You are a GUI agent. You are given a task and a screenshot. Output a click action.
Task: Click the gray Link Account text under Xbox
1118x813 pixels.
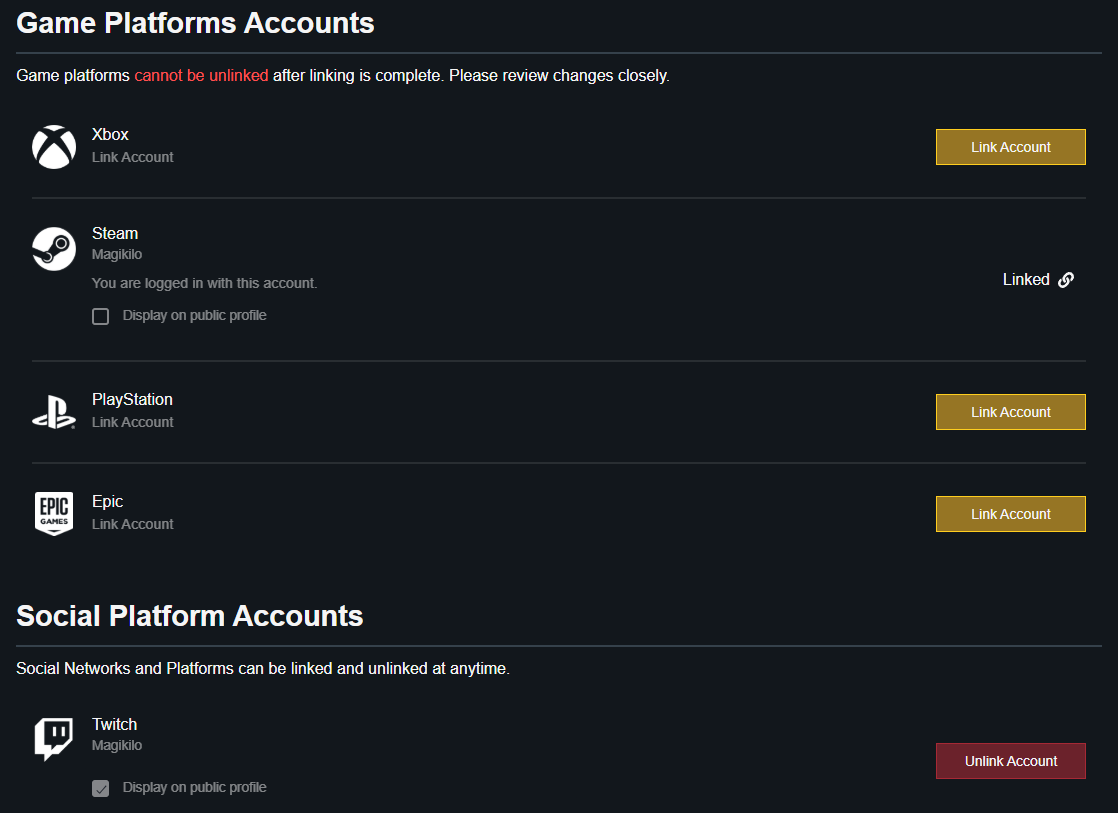[133, 157]
